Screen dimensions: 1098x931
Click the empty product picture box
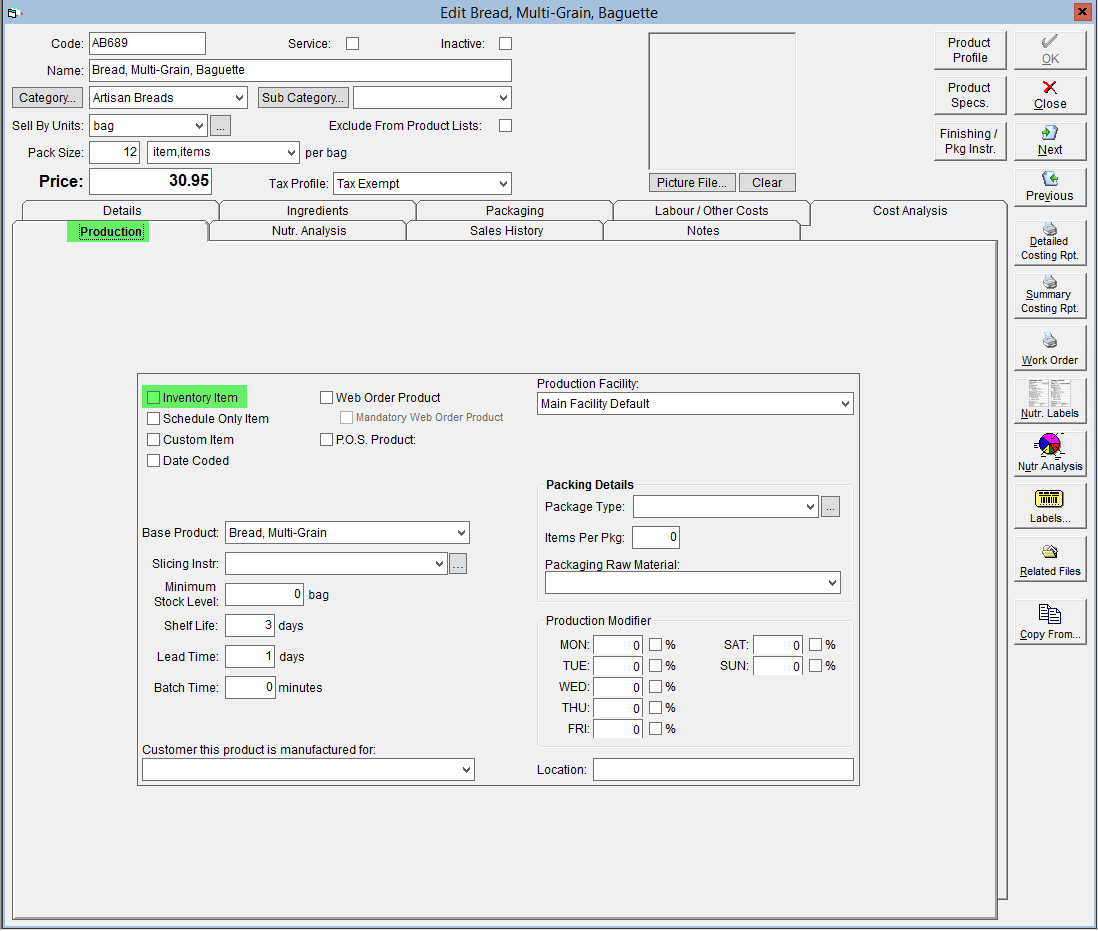coord(722,101)
